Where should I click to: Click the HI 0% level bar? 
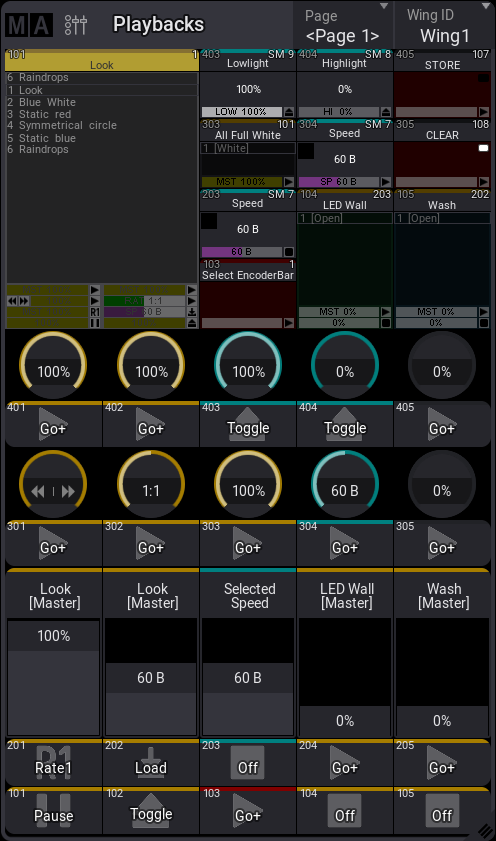coord(338,112)
